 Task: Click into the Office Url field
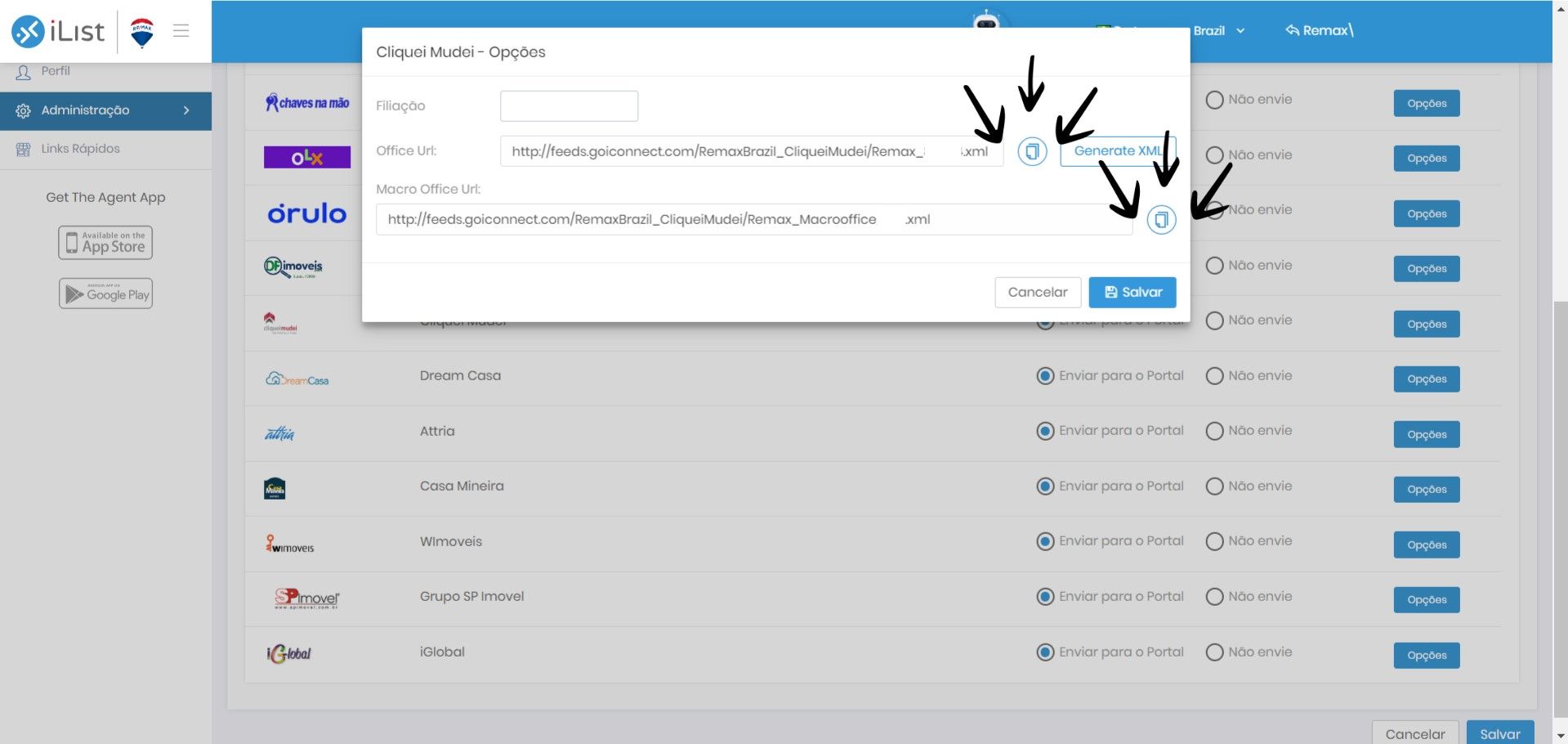752,151
